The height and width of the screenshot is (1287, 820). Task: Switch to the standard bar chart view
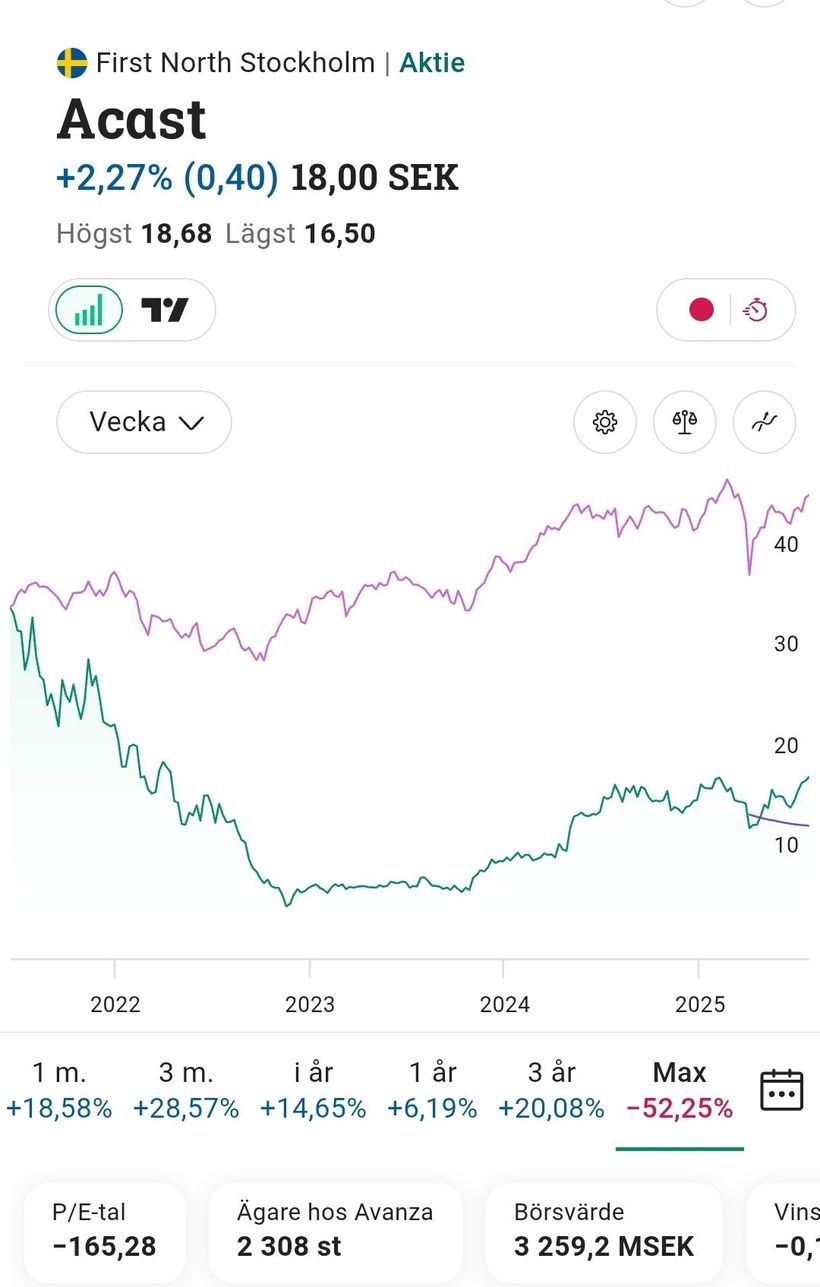click(87, 310)
